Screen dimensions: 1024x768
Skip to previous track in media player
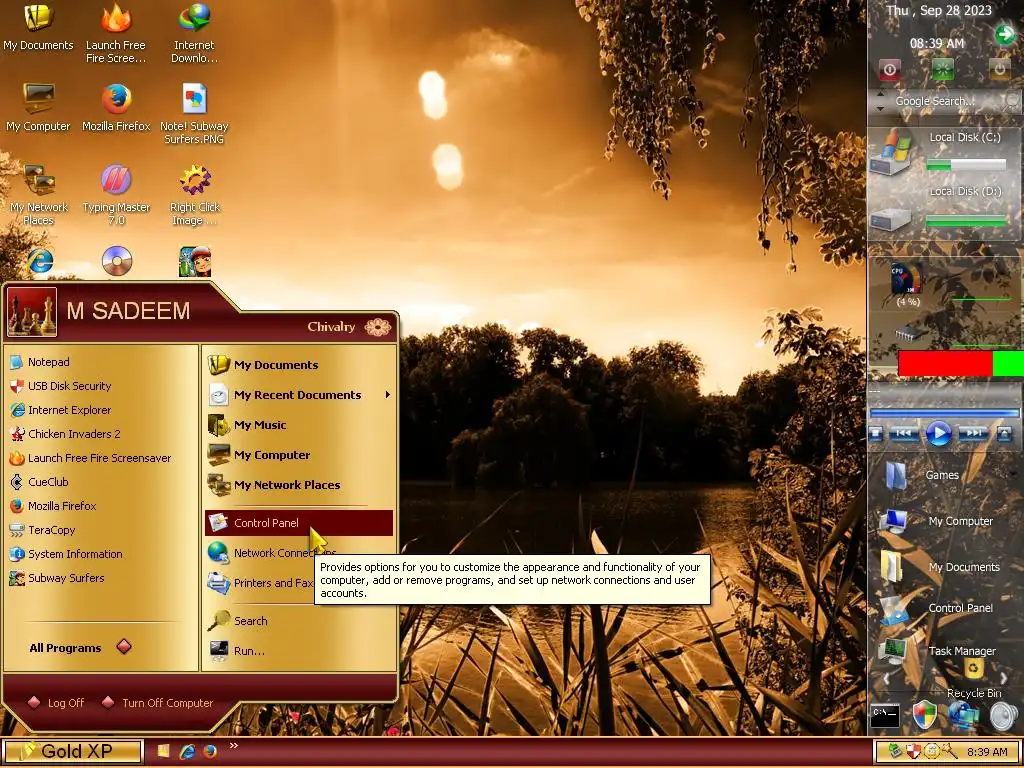pyautogui.click(x=904, y=434)
